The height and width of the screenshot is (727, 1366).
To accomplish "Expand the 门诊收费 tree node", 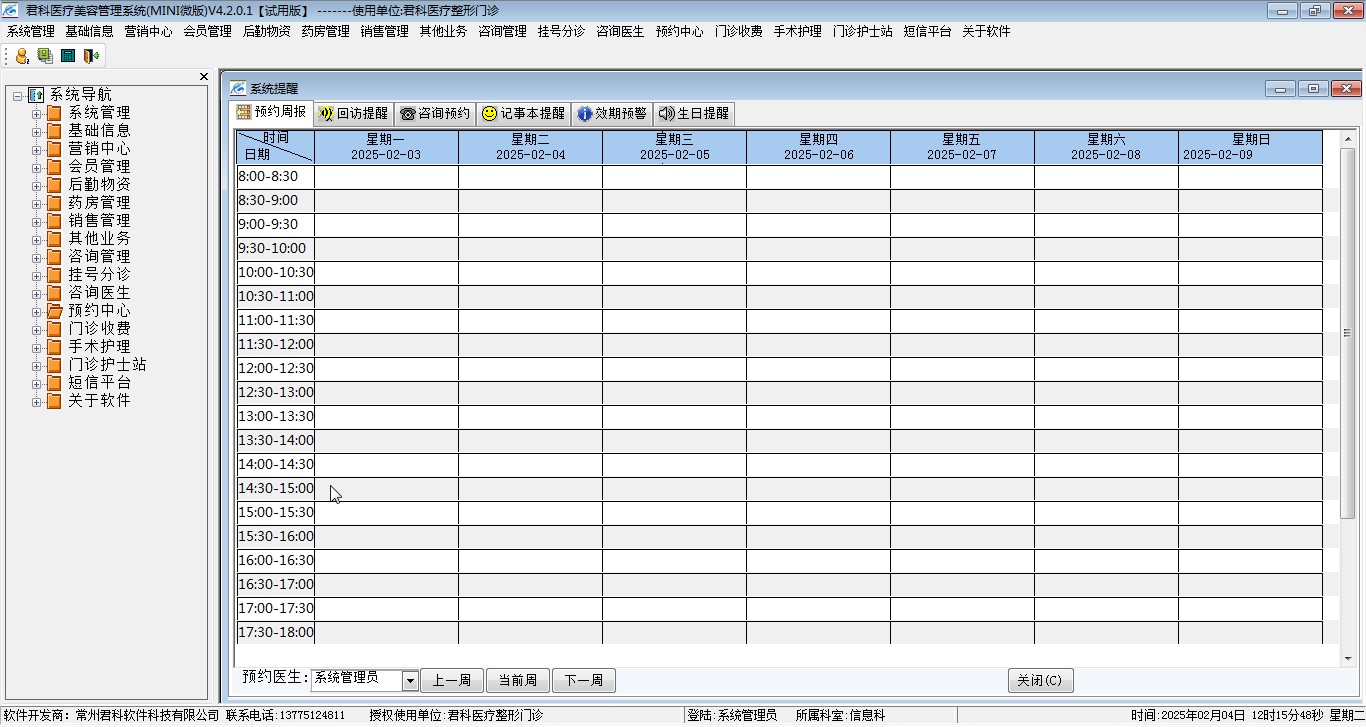I will [36, 329].
